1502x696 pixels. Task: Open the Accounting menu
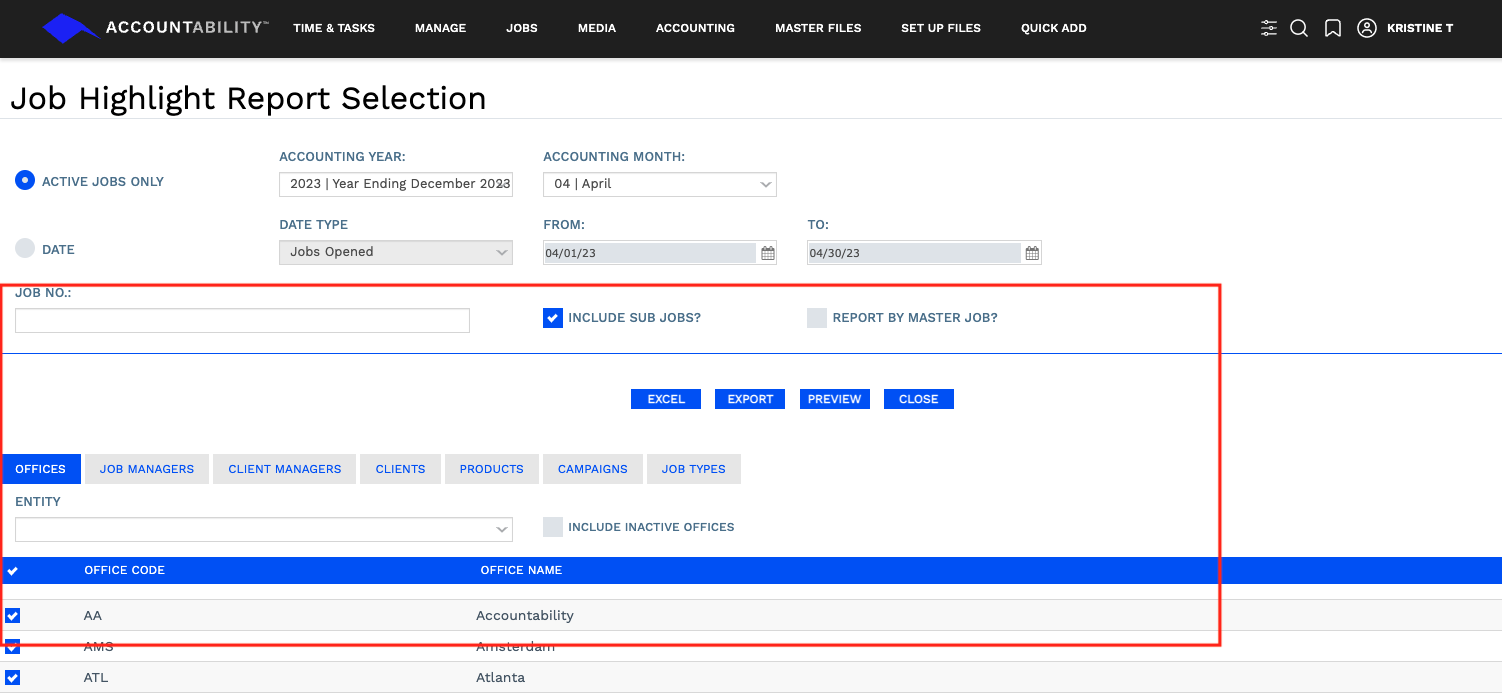click(695, 28)
